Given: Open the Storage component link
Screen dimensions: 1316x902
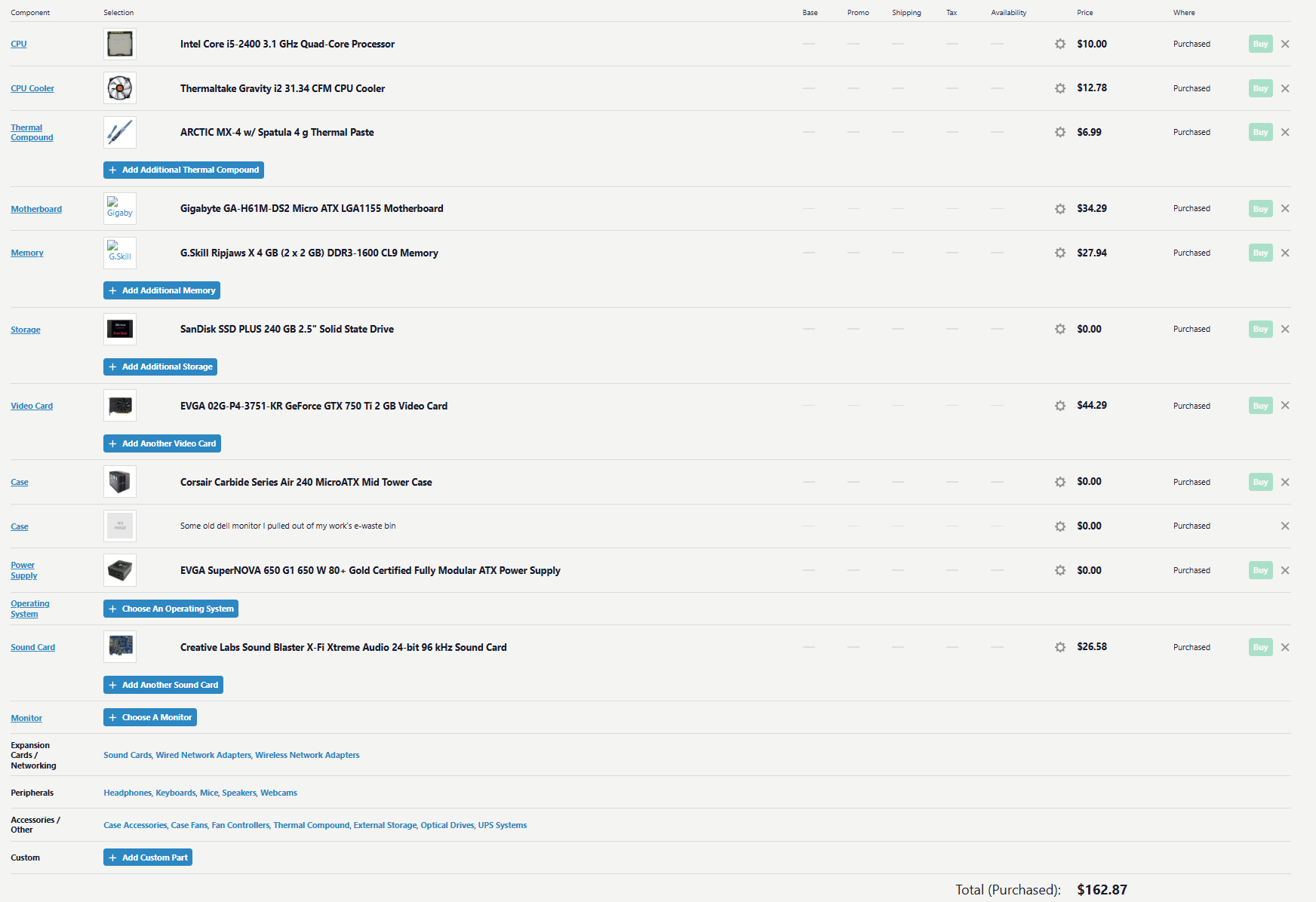Looking at the screenshot, I should pyautogui.click(x=26, y=330).
